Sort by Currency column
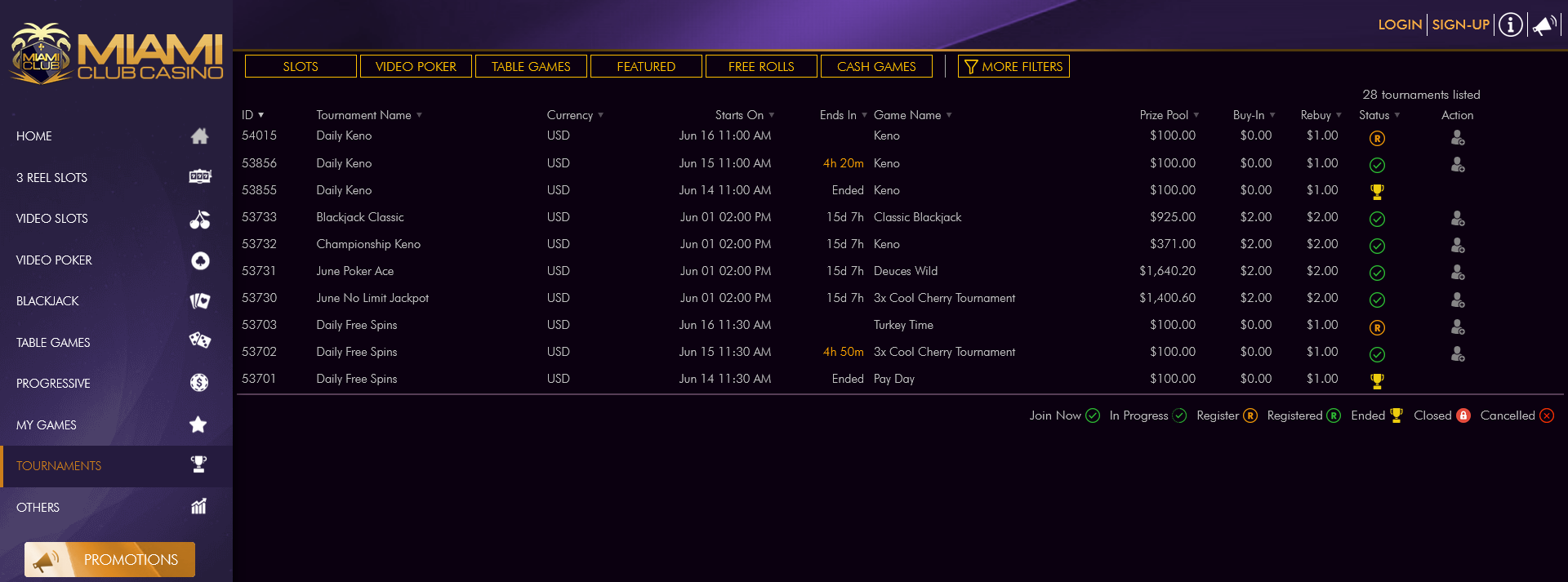The image size is (1568, 582). (575, 115)
